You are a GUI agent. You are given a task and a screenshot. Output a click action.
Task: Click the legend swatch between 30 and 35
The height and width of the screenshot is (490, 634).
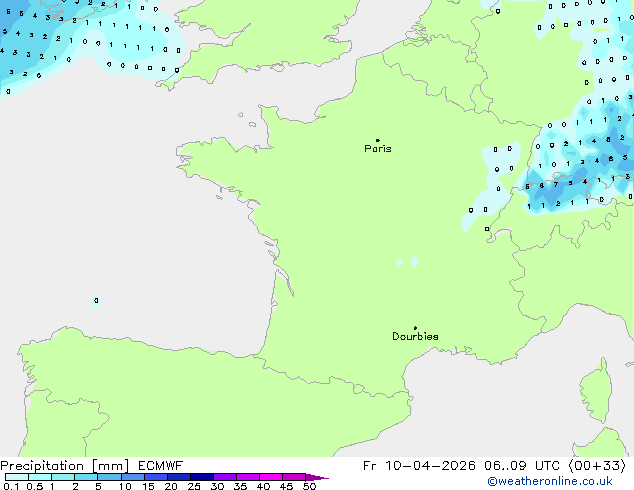click(x=224, y=477)
